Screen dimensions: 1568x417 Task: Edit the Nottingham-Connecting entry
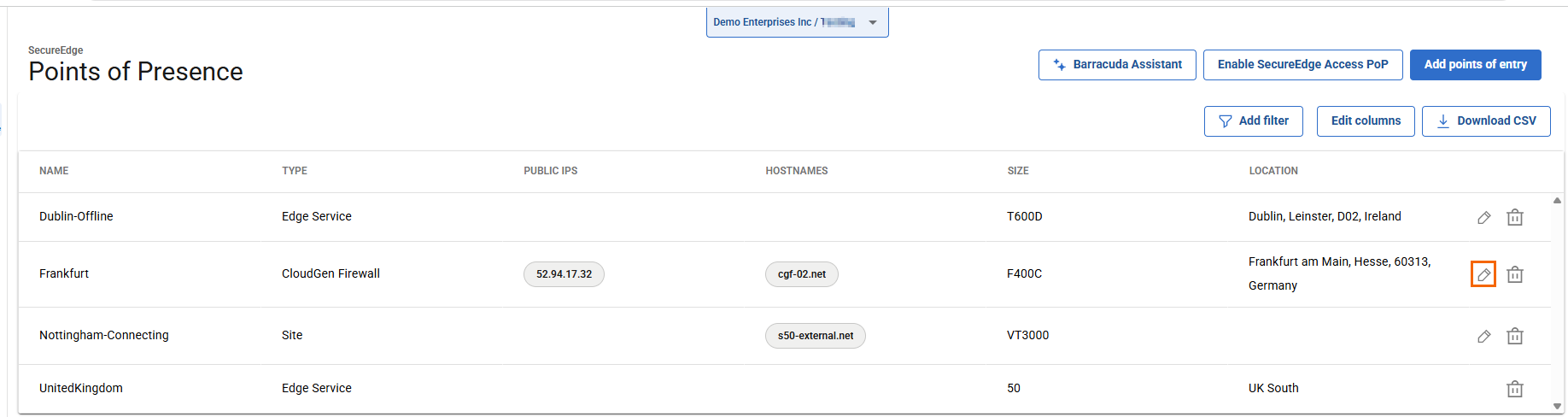pyautogui.click(x=1484, y=336)
